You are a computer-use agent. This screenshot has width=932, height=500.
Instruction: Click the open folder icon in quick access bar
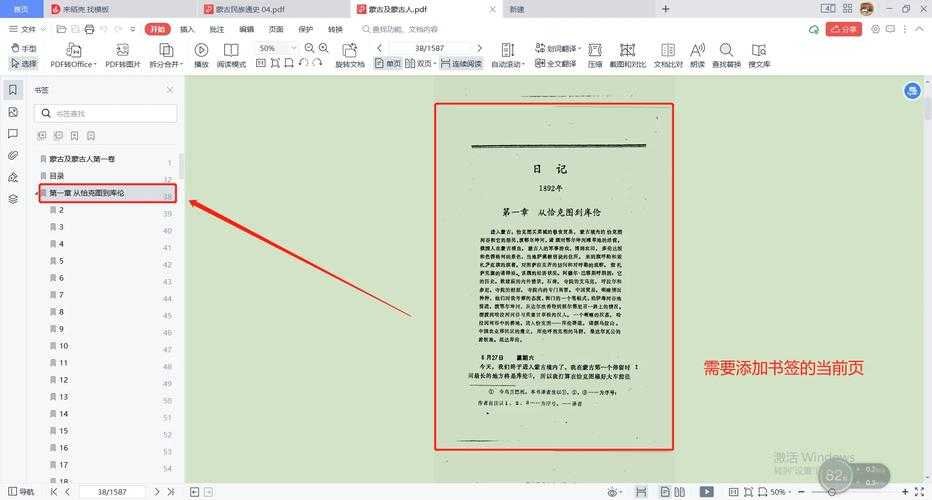[x=61, y=29]
